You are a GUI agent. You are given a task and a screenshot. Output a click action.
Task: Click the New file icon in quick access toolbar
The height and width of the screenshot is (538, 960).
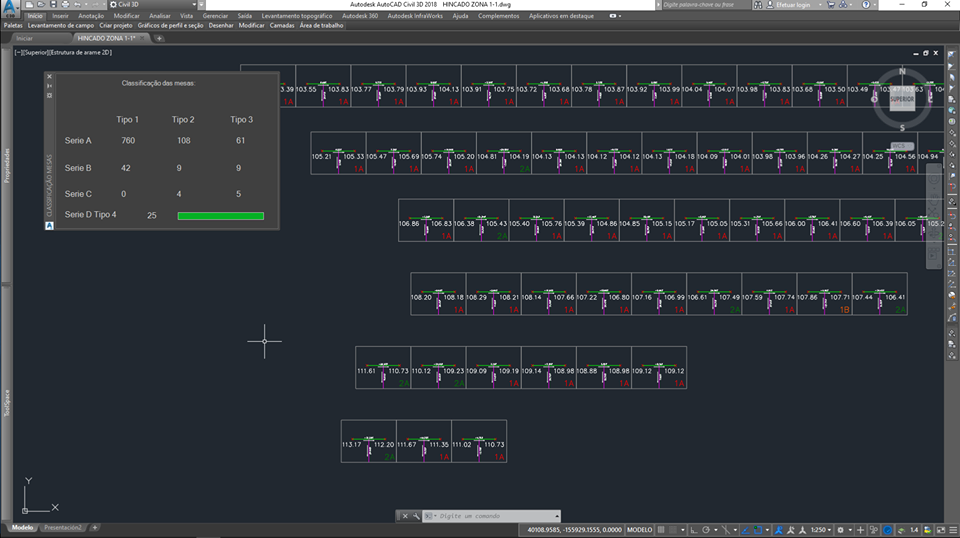pyautogui.click(x=29, y=4)
